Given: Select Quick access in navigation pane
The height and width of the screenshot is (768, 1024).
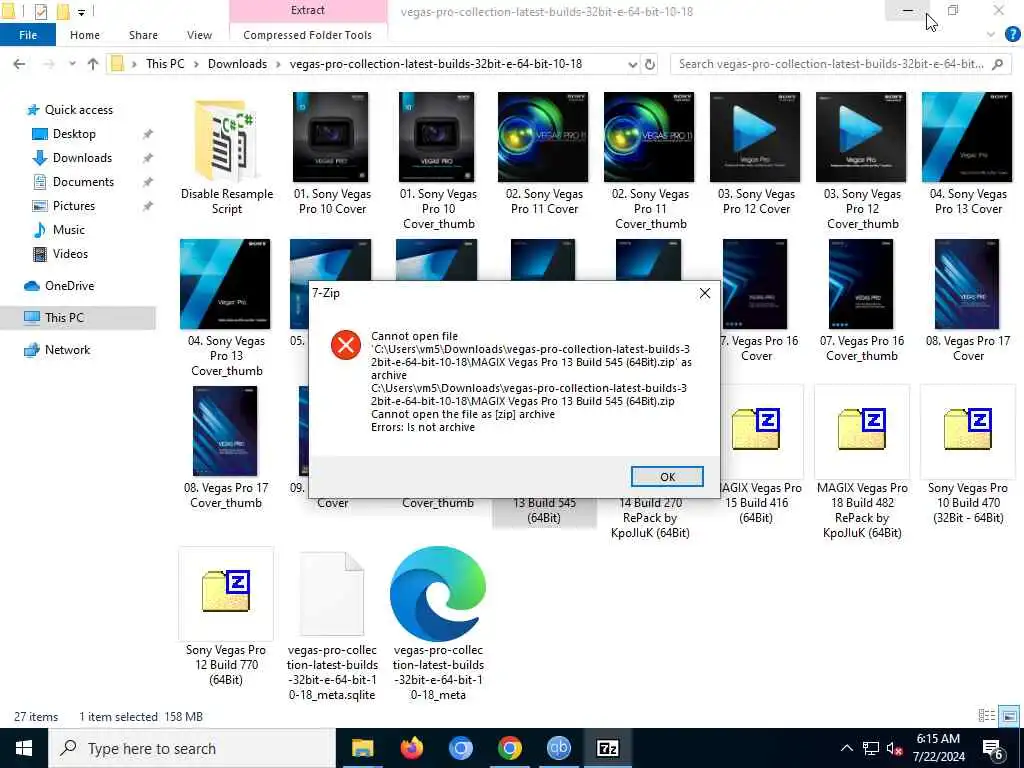Looking at the screenshot, I should [x=78, y=110].
